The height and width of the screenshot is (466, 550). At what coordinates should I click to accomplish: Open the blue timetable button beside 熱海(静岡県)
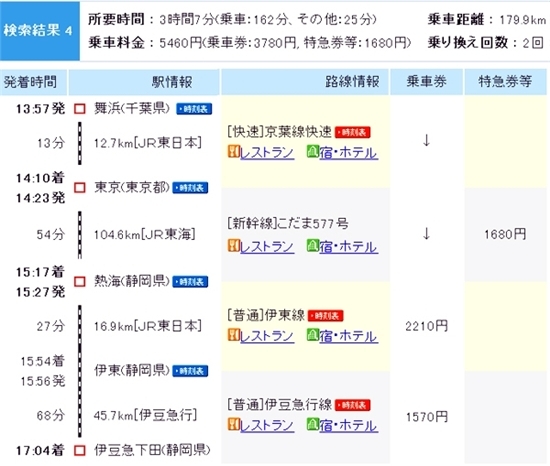pos(190,282)
